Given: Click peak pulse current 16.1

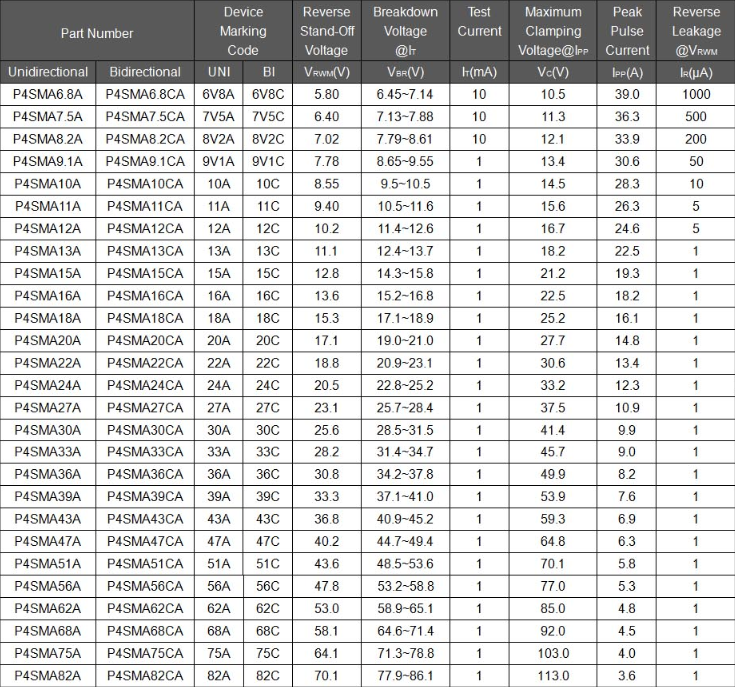Looking at the screenshot, I should coord(627,318).
